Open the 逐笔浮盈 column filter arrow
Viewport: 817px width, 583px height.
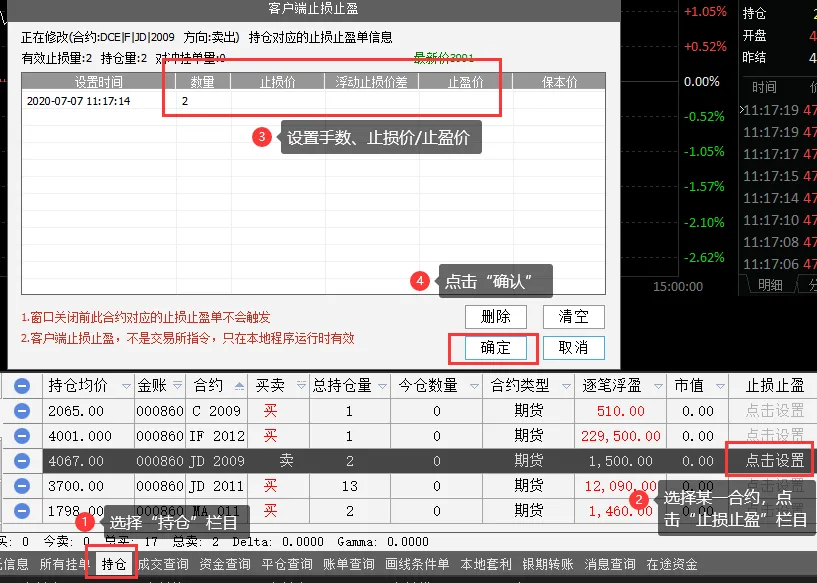point(658,386)
